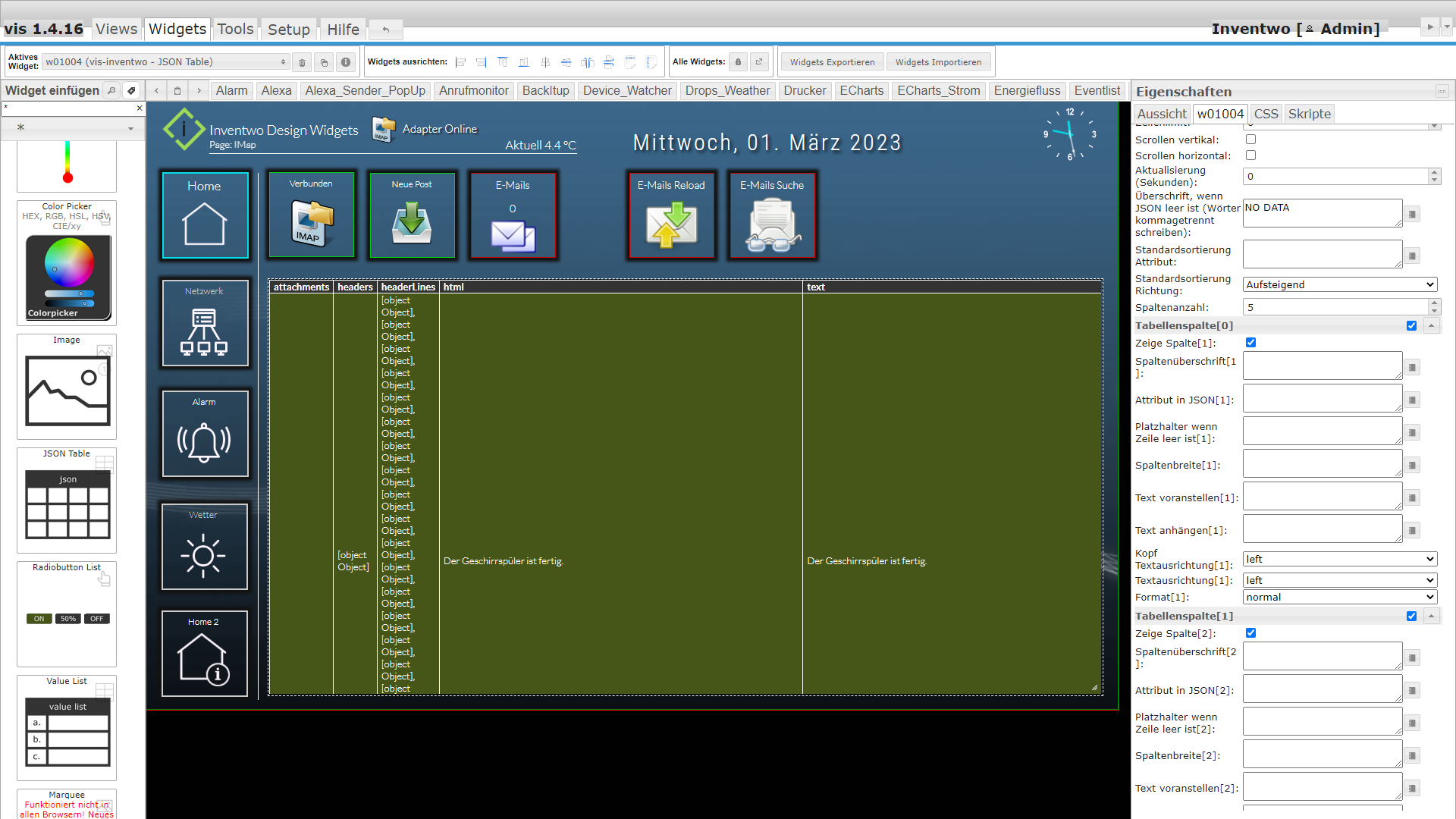Click the Verbunden IMAP tile

point(311,215)
